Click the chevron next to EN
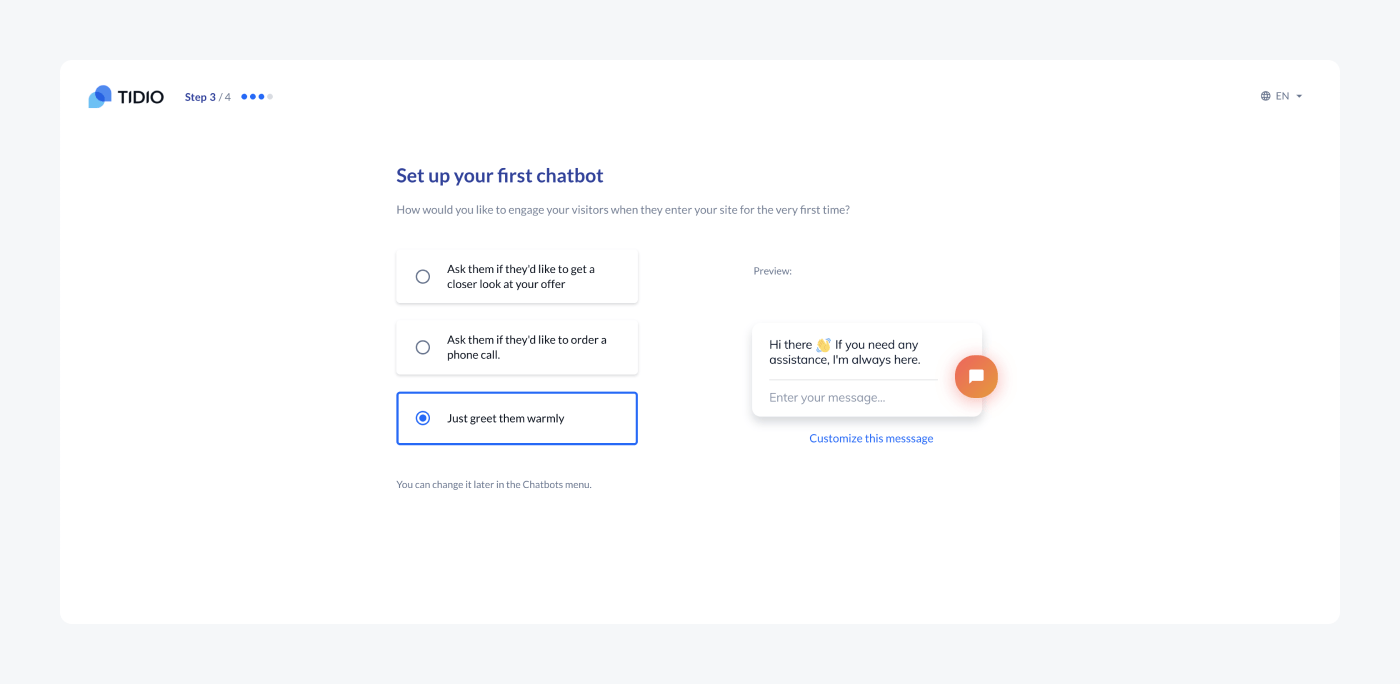 pos(1299,97)
